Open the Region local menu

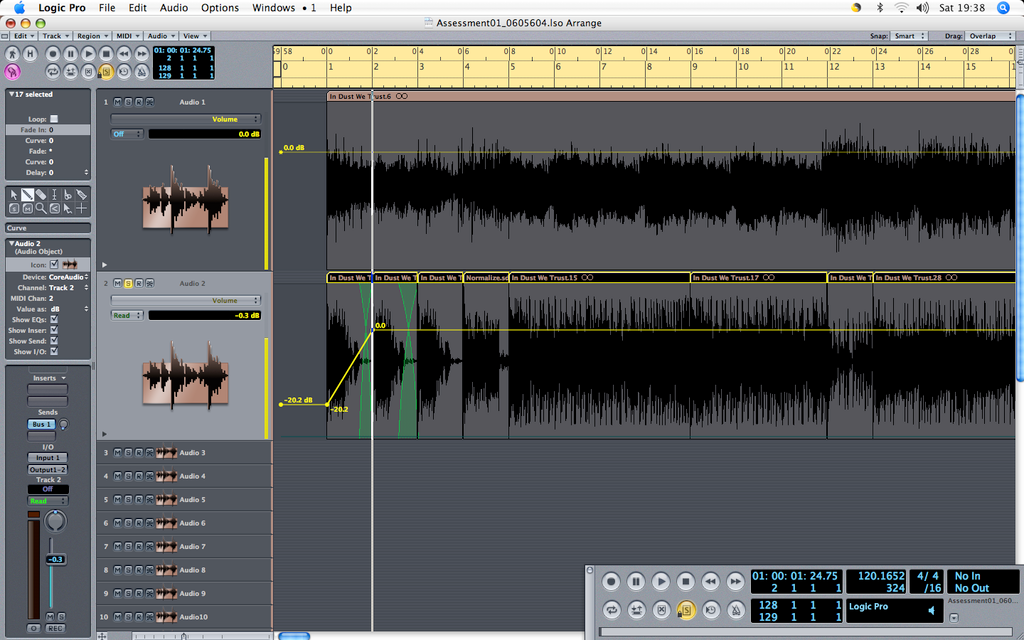tap(92, 36)
